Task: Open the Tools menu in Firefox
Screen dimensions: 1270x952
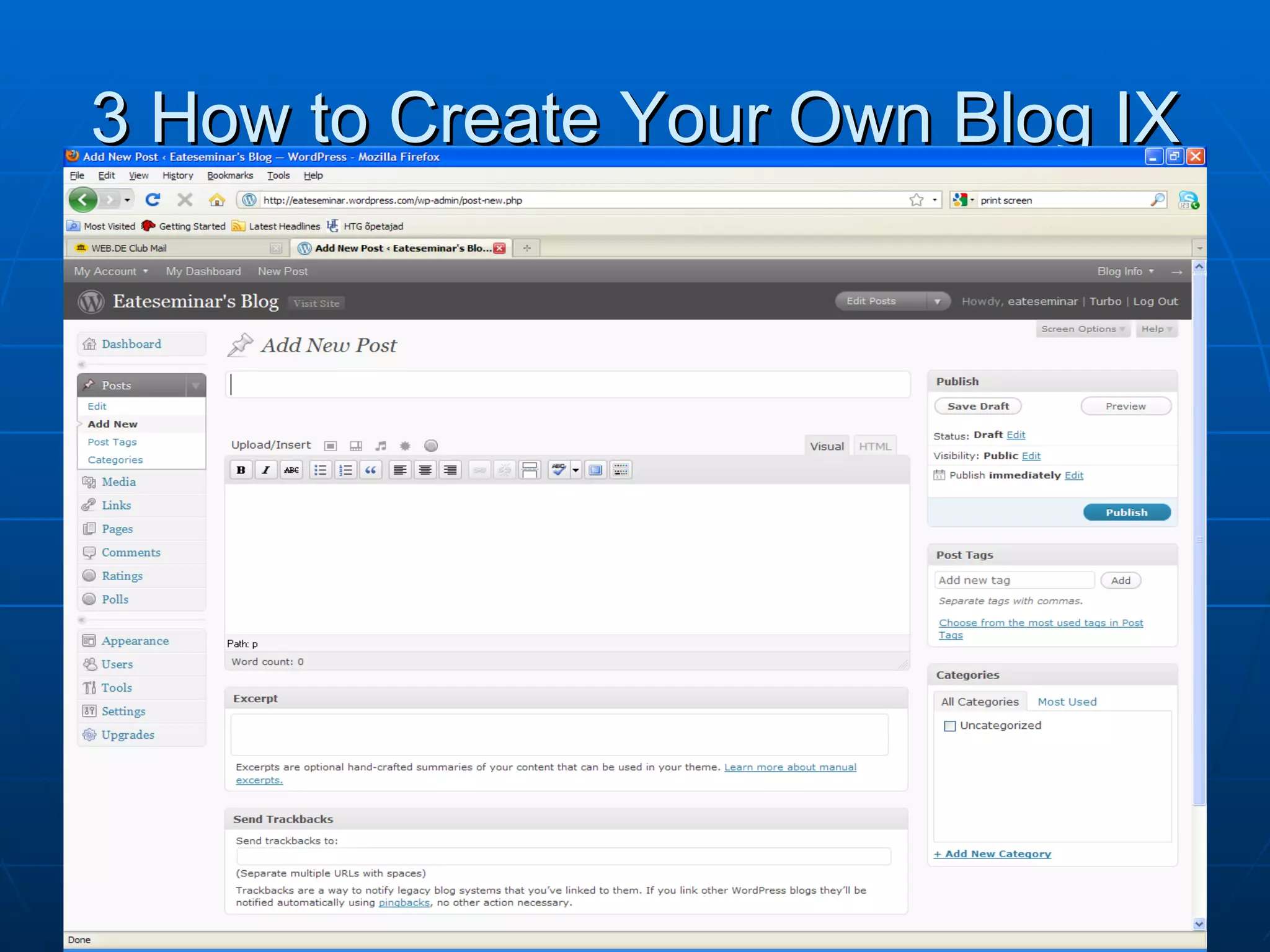Action: (278, 175)
